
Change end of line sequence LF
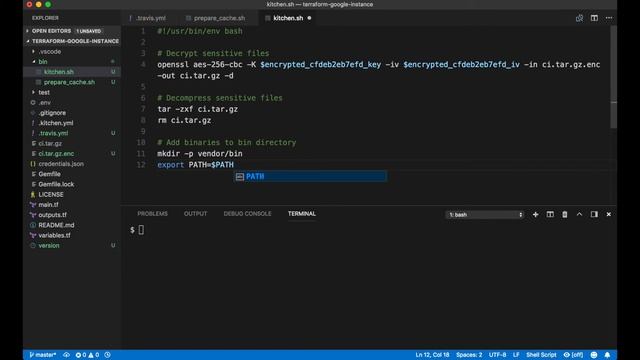[x=516, y=355]
